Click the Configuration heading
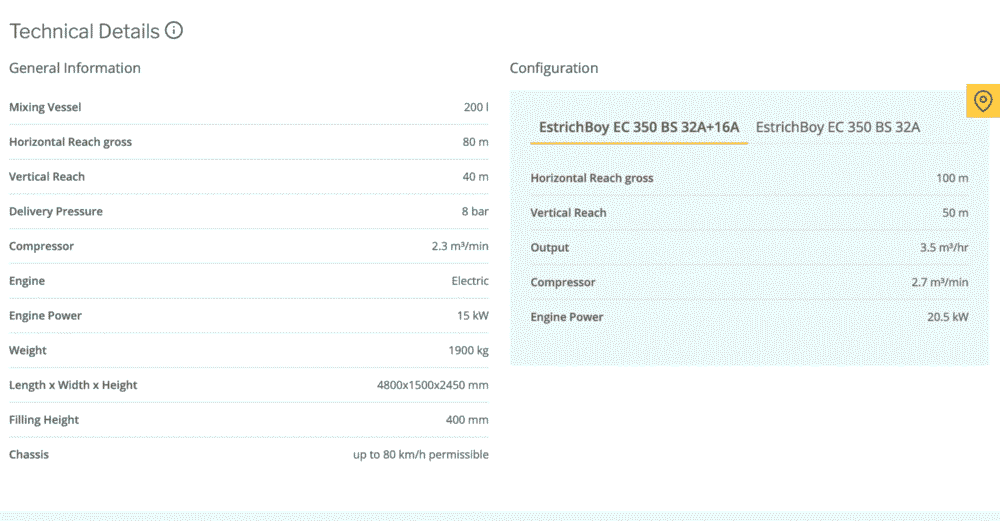This screenshot has width=1000, height=521. (x=554, y=68)
